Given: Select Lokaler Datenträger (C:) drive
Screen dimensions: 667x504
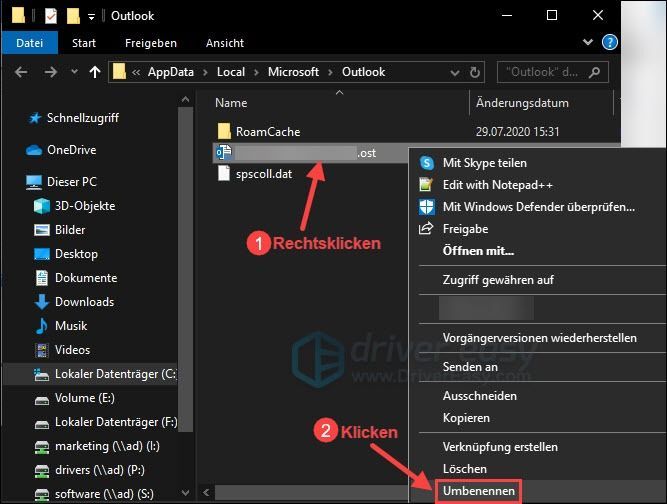Looking at the screenshot, I should pyautogui.click(x=115, y=374).
